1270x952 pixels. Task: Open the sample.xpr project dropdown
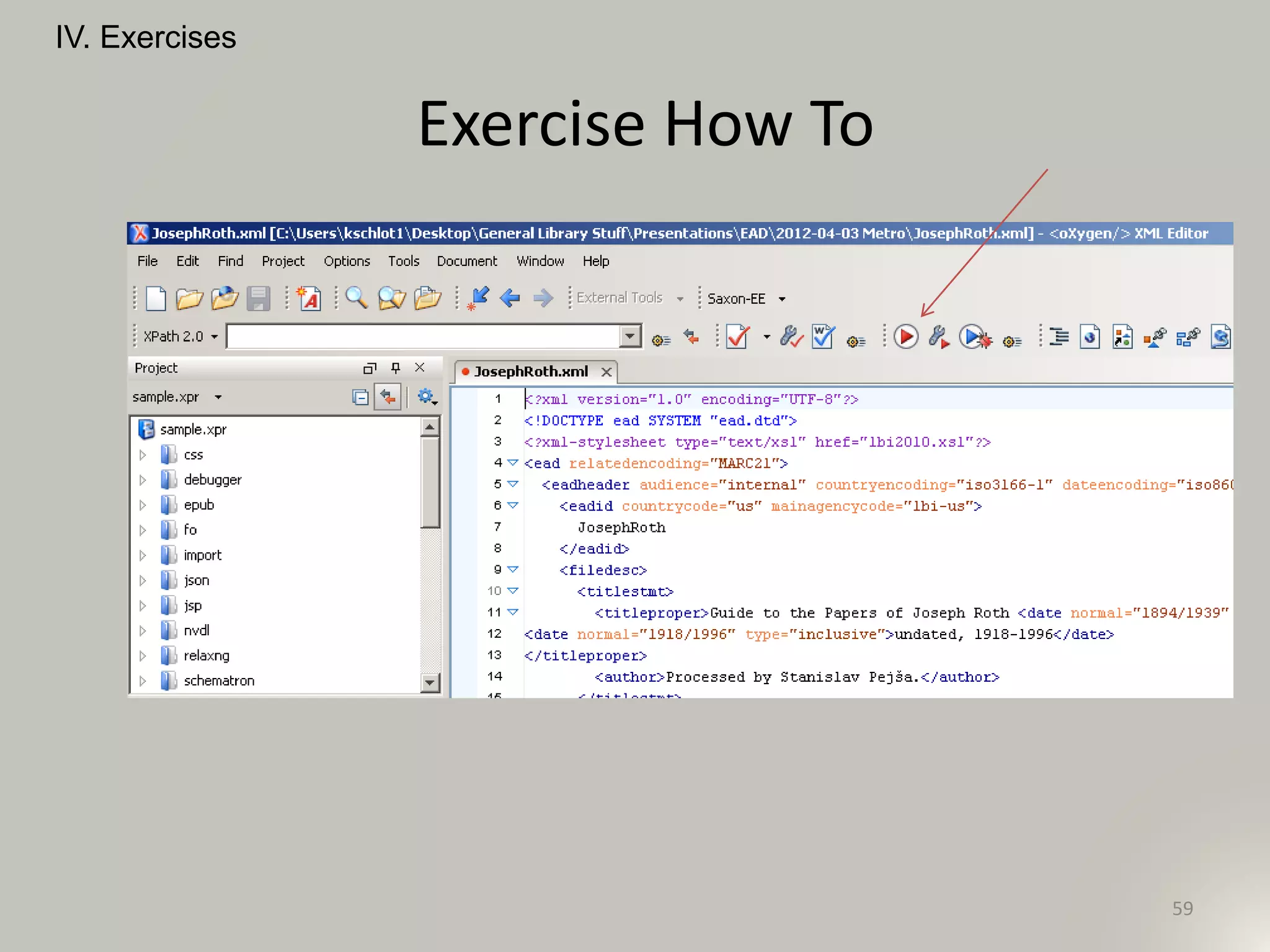(x=218, y=397)
